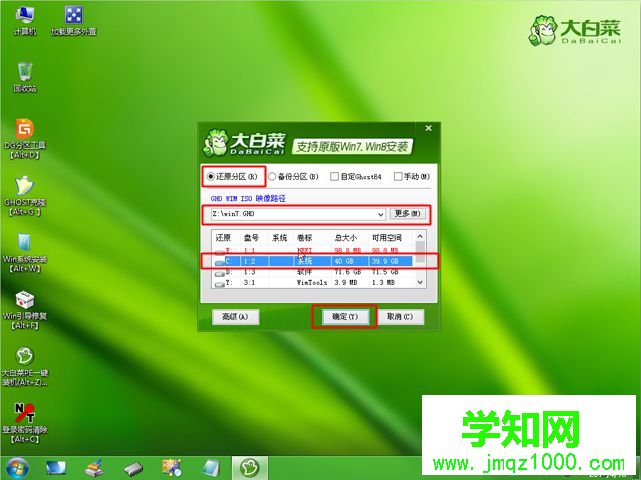Click the notepad taskbar icon

click(x=211, y=469)
